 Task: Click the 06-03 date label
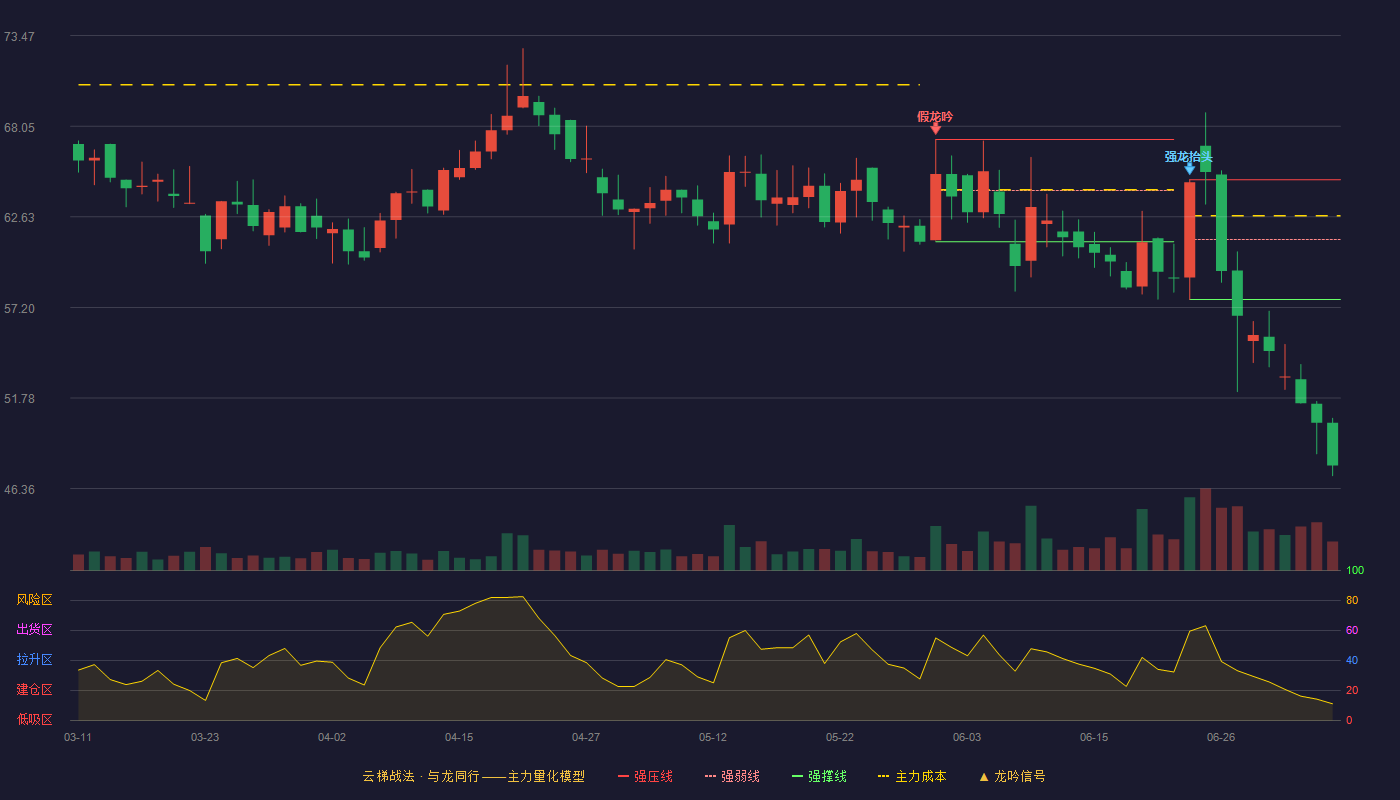coord(967,737)
